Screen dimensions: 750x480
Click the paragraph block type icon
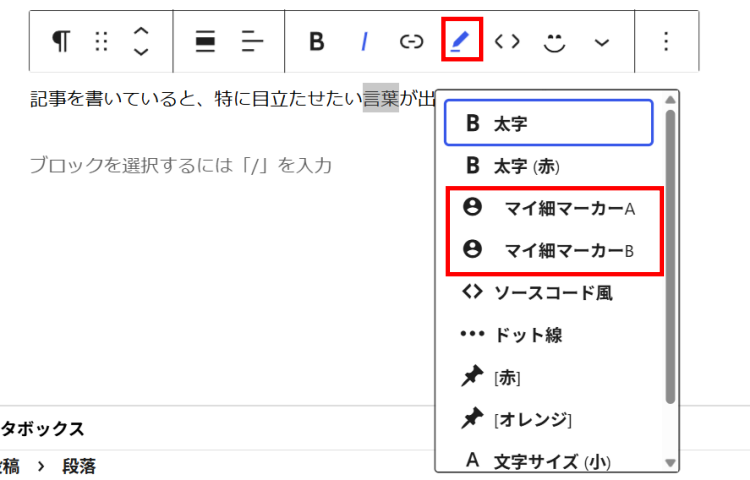(x=61, y=41)
